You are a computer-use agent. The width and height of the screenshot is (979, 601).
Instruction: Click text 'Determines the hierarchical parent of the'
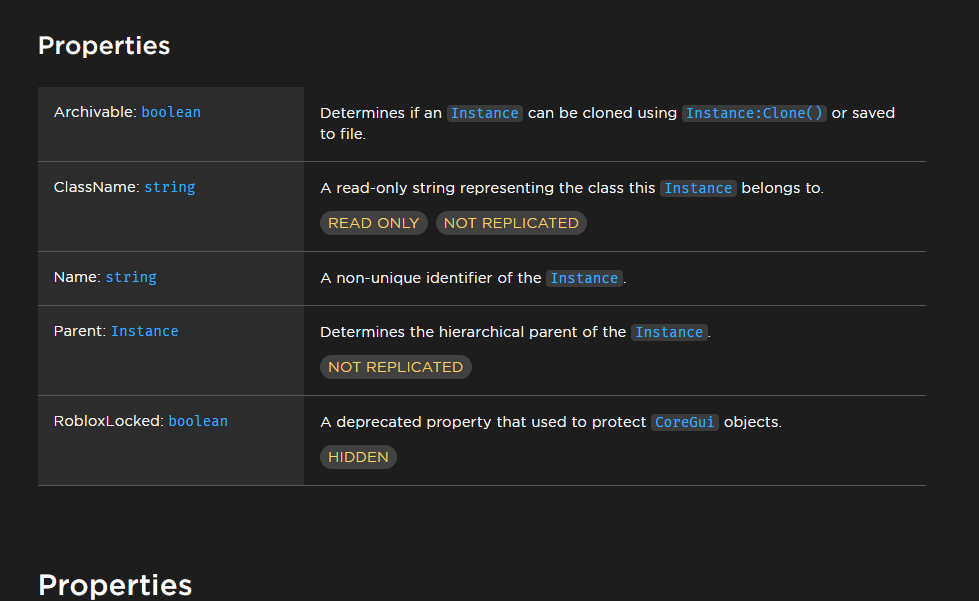pyautogui.click(x=473, y=333)
